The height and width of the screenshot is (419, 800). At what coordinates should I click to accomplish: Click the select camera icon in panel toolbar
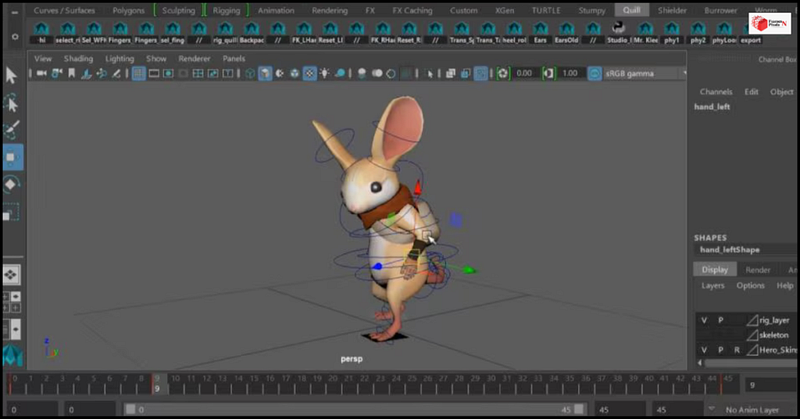[x=42, y=73]
